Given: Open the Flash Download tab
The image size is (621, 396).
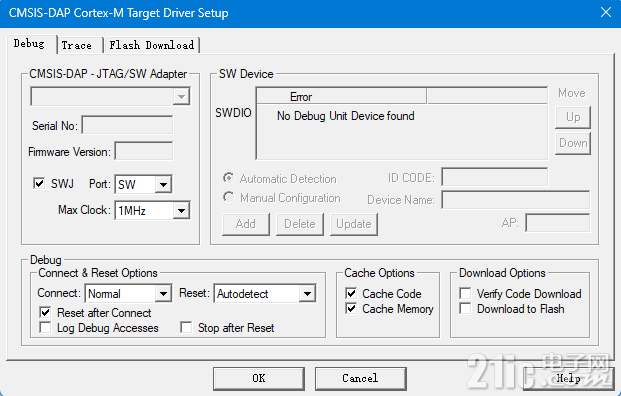Looking at the screenshot, I should pos(152,45).
